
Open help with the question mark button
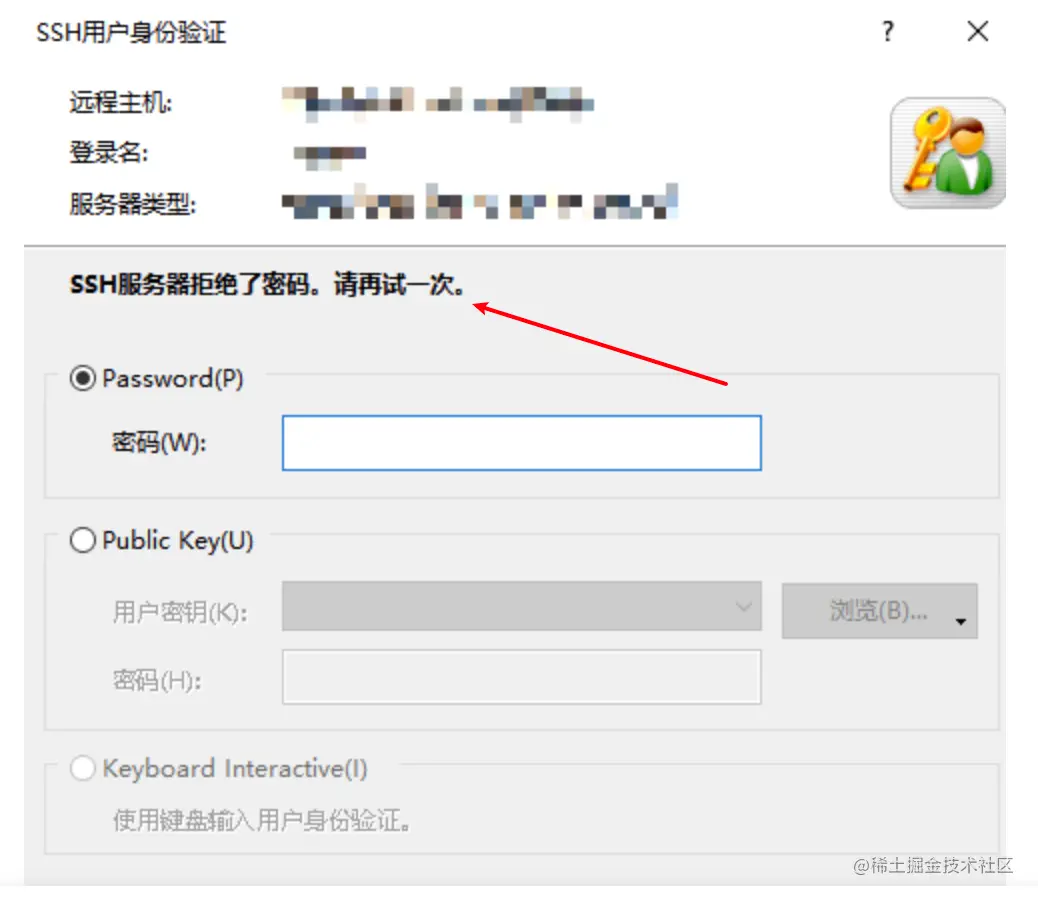[888, 31]
